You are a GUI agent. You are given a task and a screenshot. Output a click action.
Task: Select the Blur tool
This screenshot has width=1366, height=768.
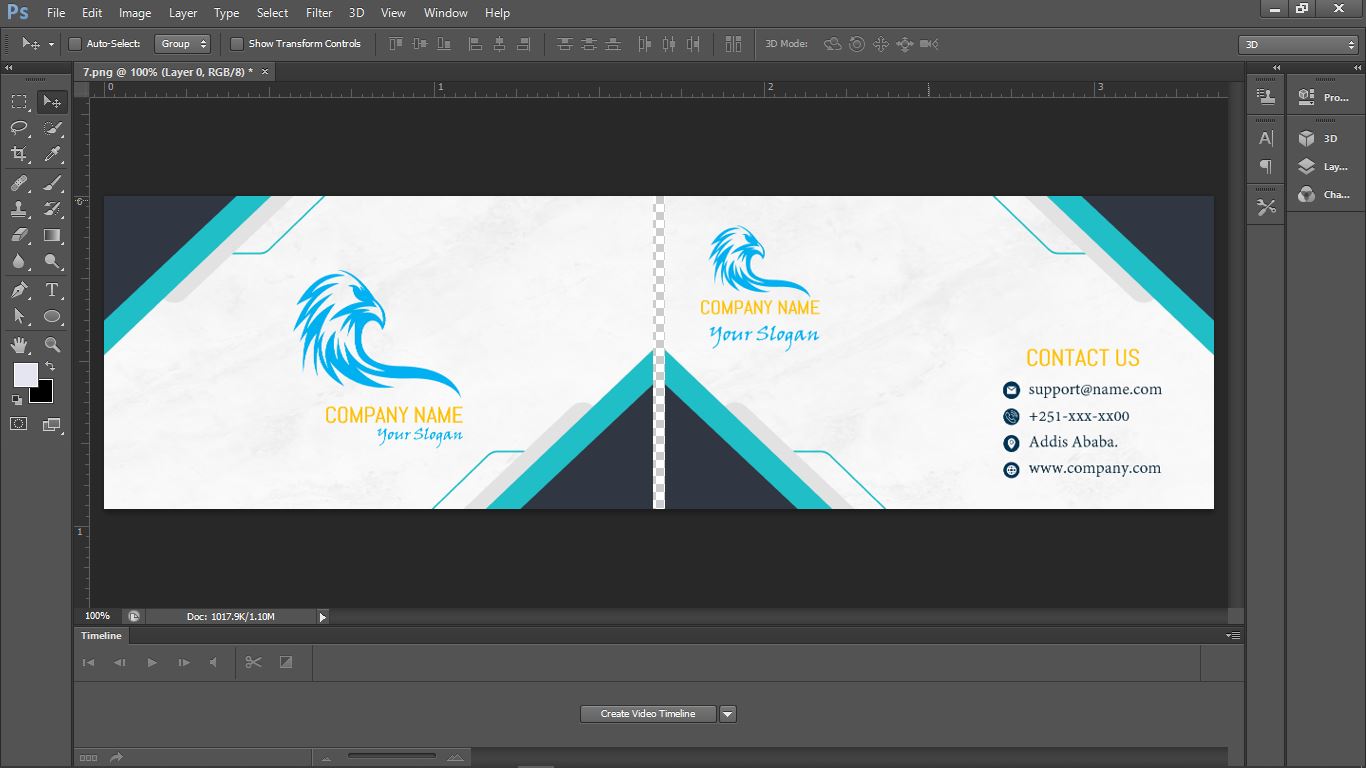coord(19,262)
